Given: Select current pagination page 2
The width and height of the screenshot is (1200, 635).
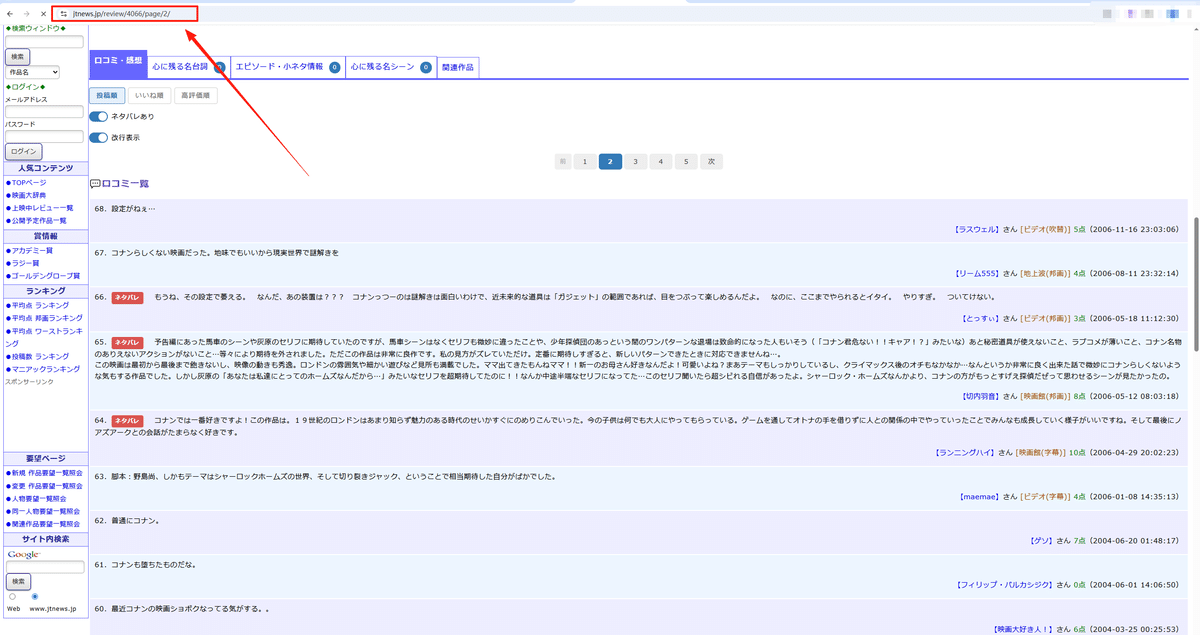Looking at the screenshot, I should click(x=610, y=161).
